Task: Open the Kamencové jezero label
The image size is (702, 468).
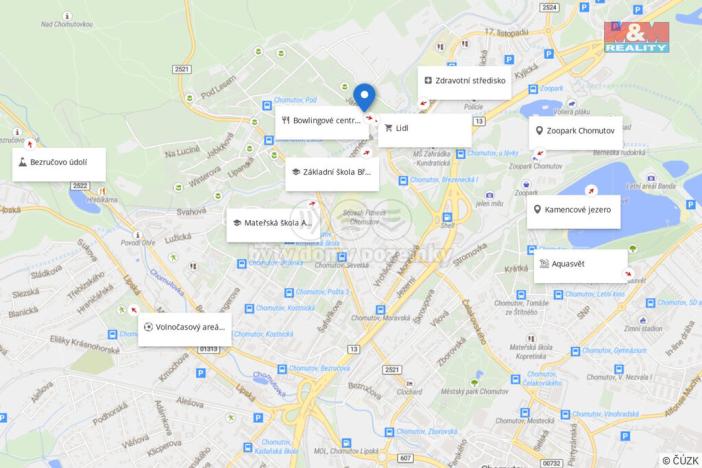Action: 574,211
